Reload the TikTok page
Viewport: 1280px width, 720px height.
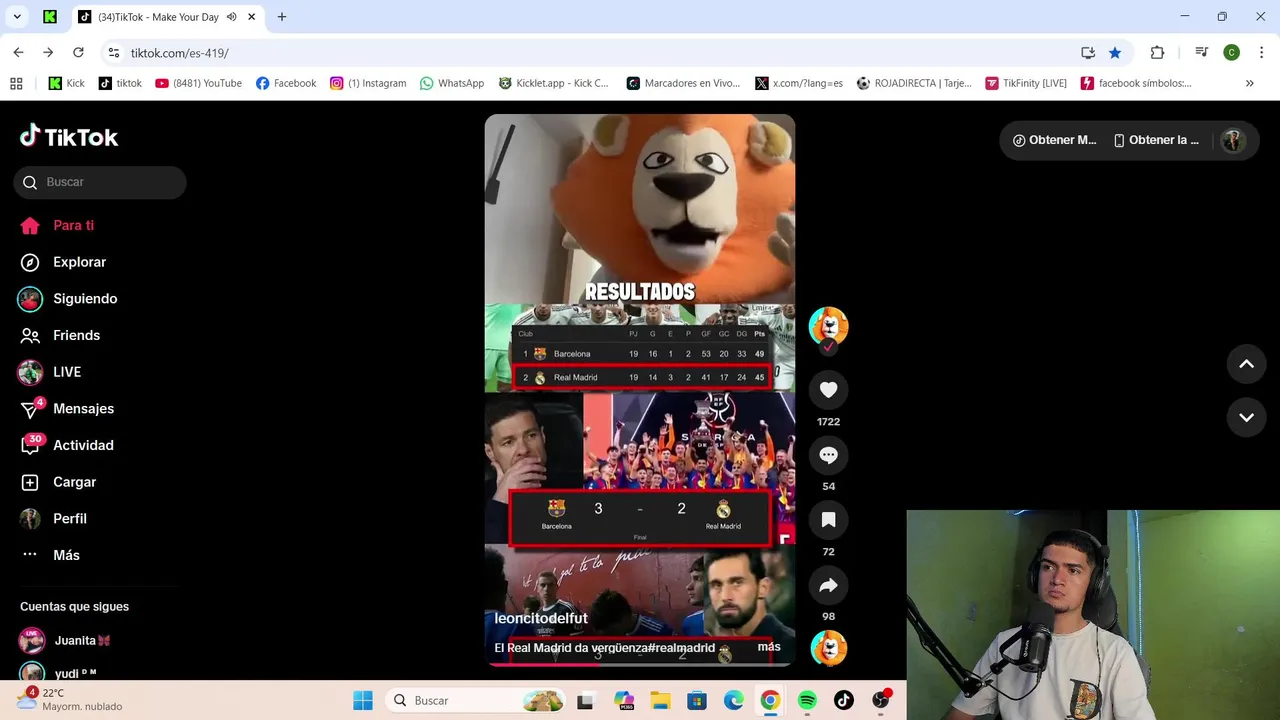coord(78,52)
